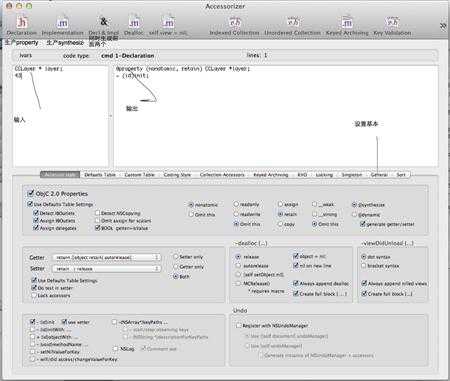Select the retain radio button
Image resolution: width=450 pixels, height=381 pixels.
[280, 214]
